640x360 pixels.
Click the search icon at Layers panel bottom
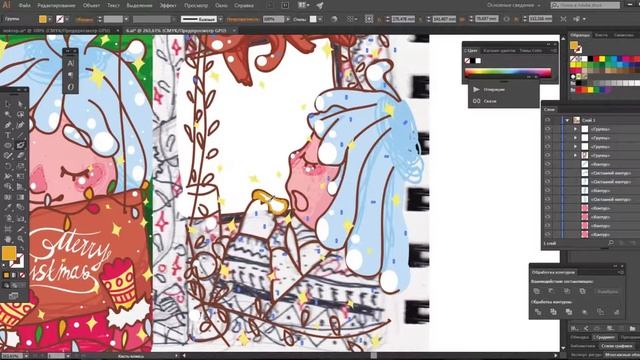point(611,243)
